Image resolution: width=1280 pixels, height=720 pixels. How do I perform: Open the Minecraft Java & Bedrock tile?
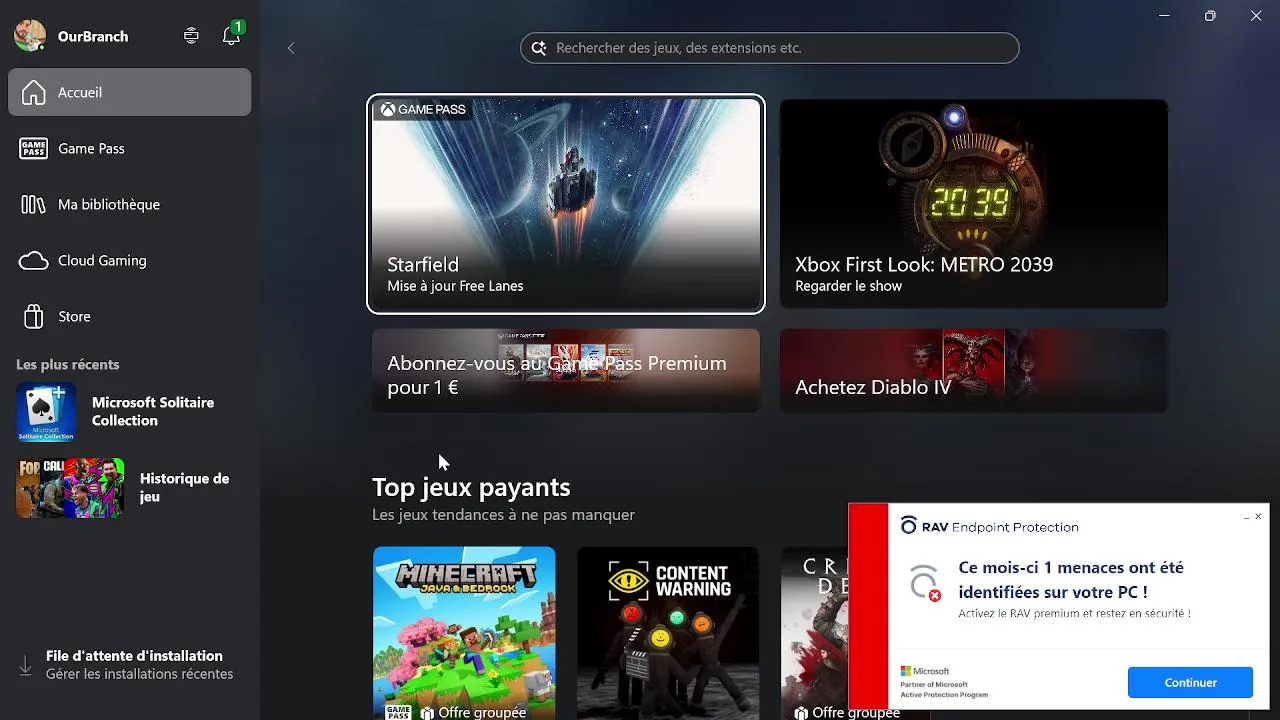point(464,633)
